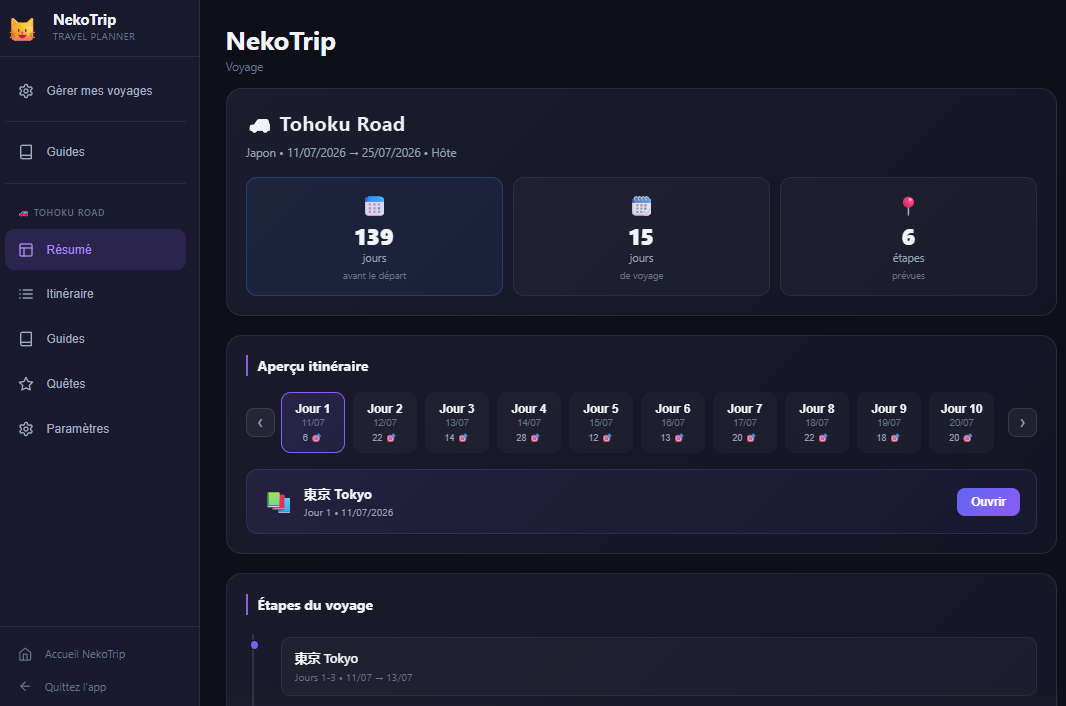Click the Quêtes star icon
The image size is (1066, 706).
click(26, 384)
